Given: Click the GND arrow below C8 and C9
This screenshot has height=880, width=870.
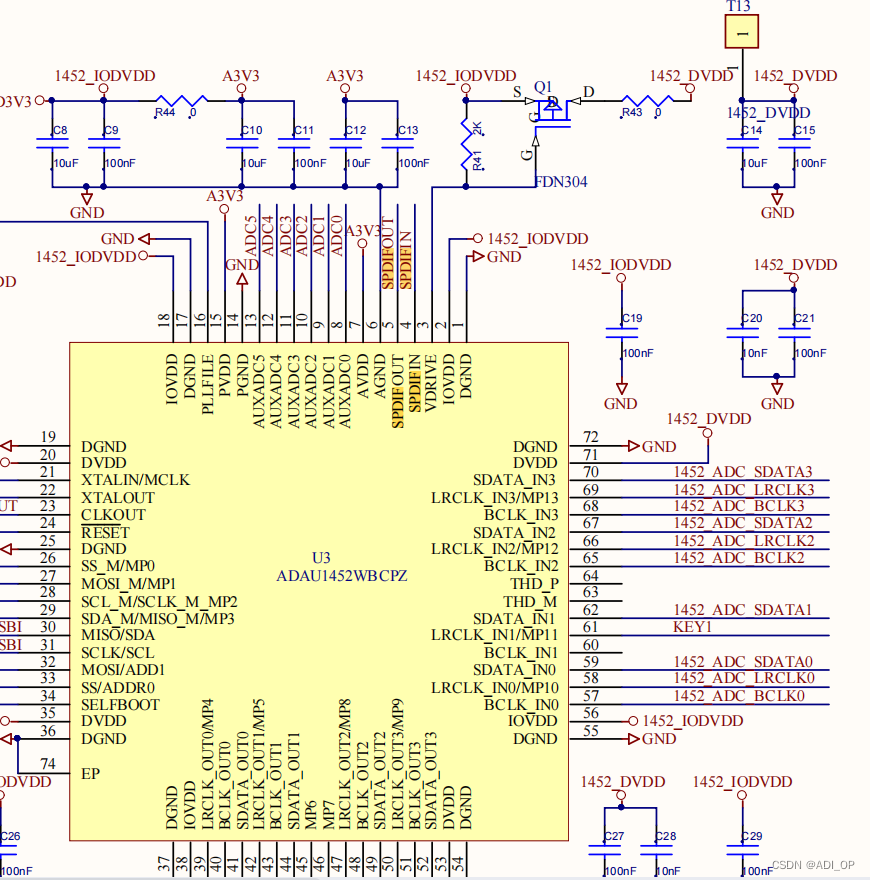Looking at the screenshot, I should tap(86, 198).
